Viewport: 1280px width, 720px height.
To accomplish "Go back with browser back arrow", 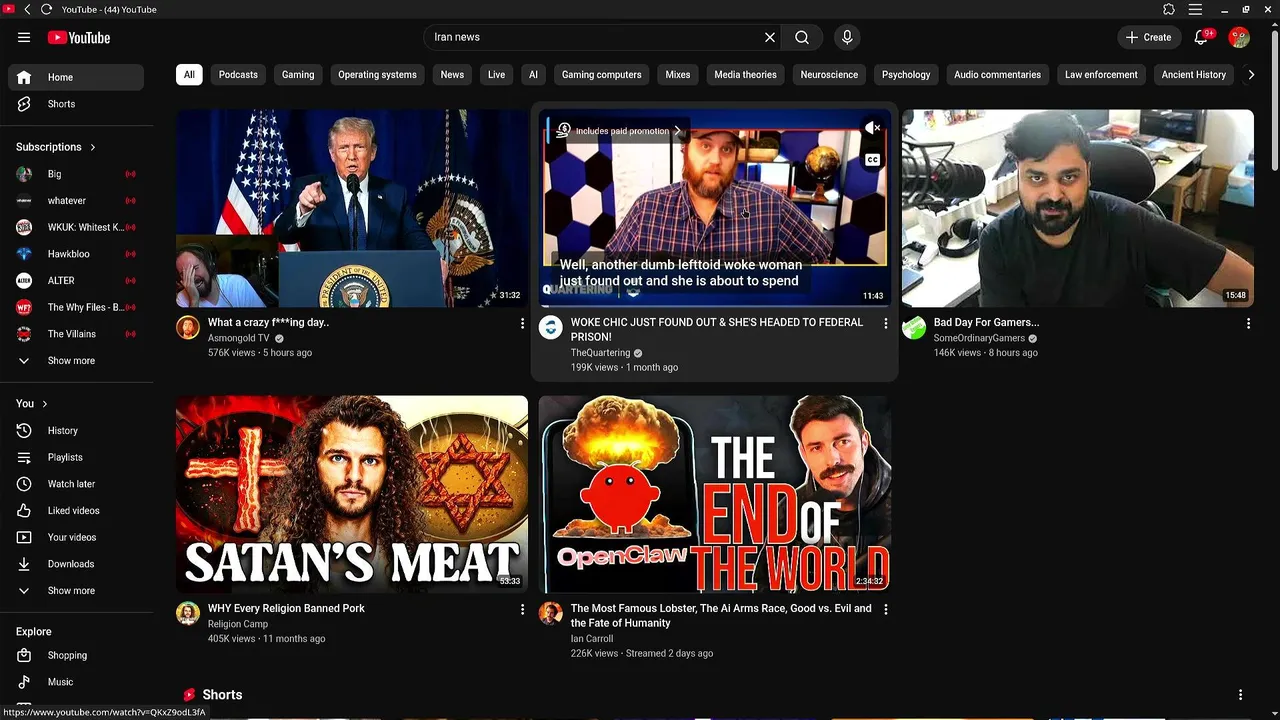I will tap(27, 9).
